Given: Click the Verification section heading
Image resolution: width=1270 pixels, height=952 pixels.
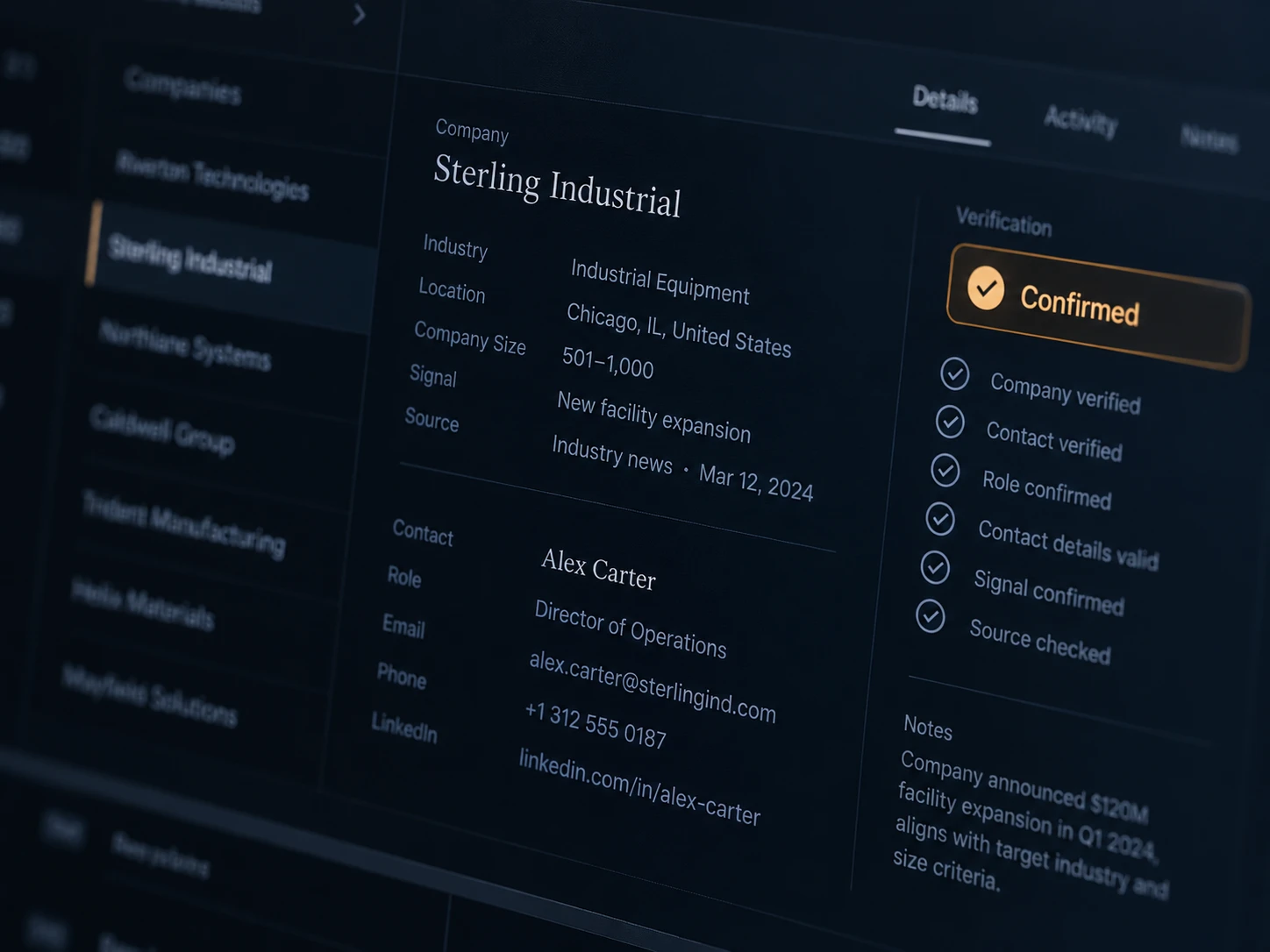Looking at the screenshot, I should point(1003,222).
